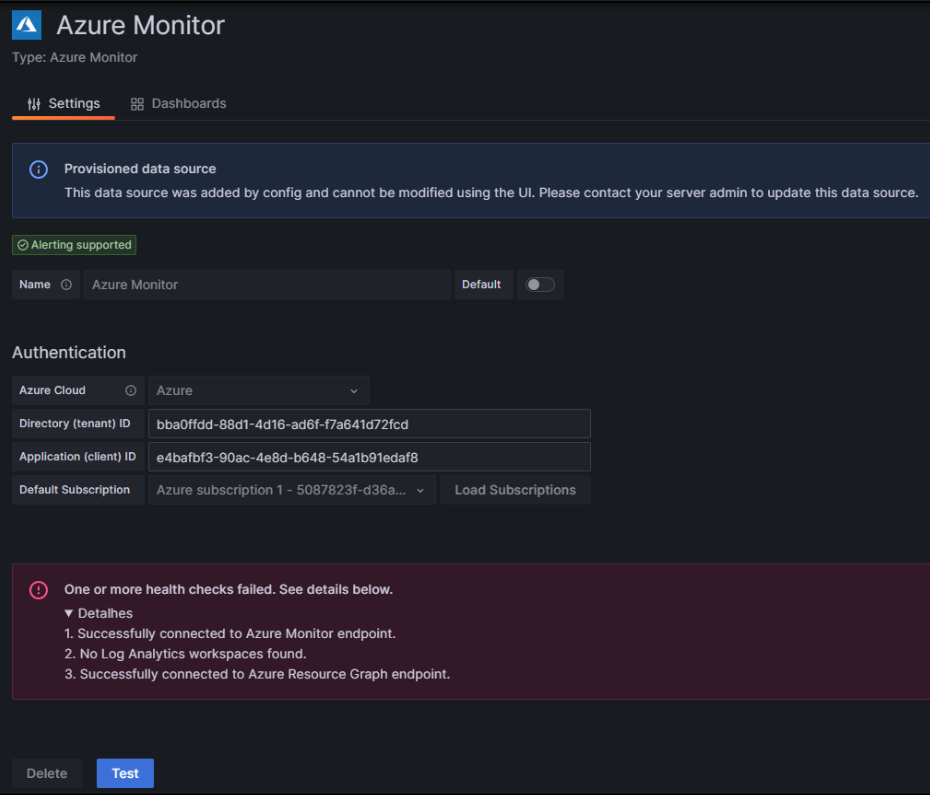Click the Delete button
The width and height of the screenshot is (930, 795).
pos(47,773)
